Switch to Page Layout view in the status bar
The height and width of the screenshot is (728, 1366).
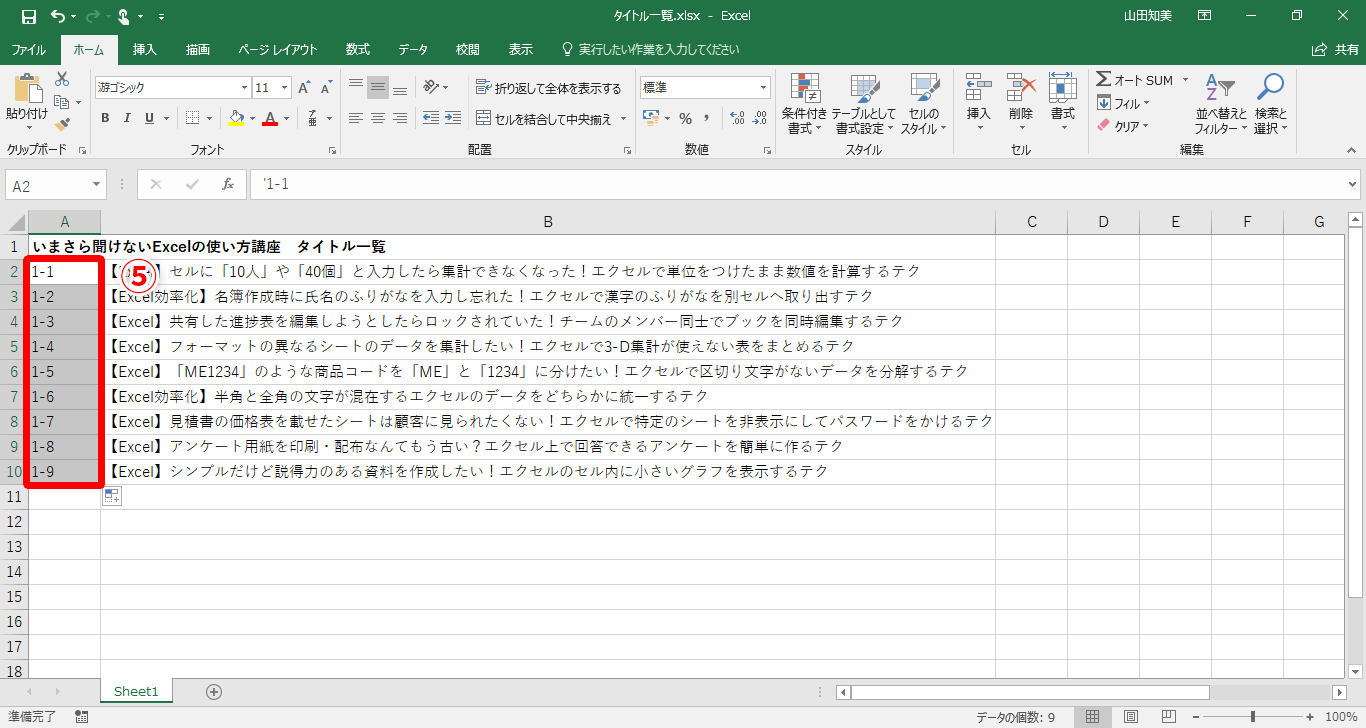click(1130, 717)
